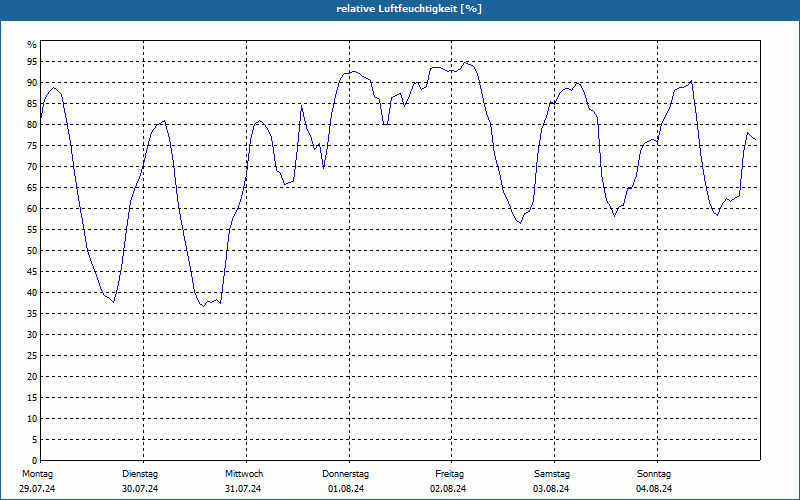Select the y-axis value 30
Image resolution: width=800 pixels, height=500 pixels.
click(32, 335)
